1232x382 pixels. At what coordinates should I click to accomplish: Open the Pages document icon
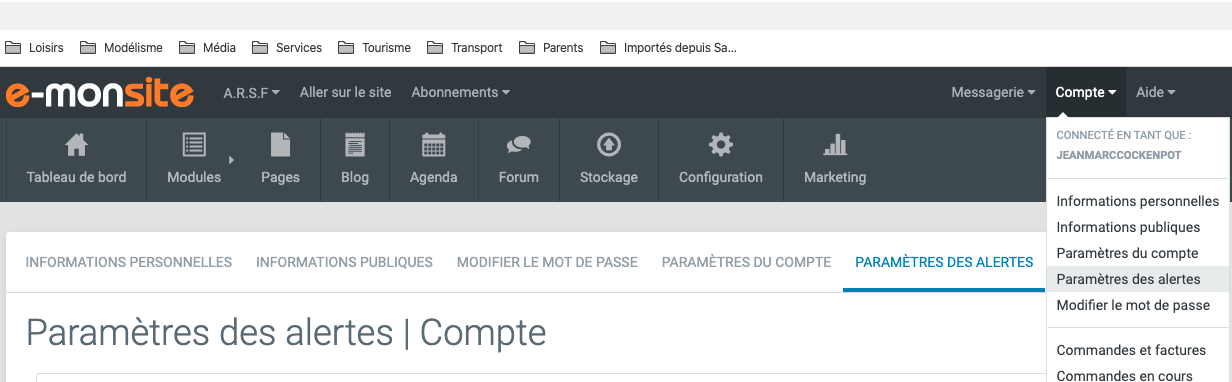(x=280, y=145)
